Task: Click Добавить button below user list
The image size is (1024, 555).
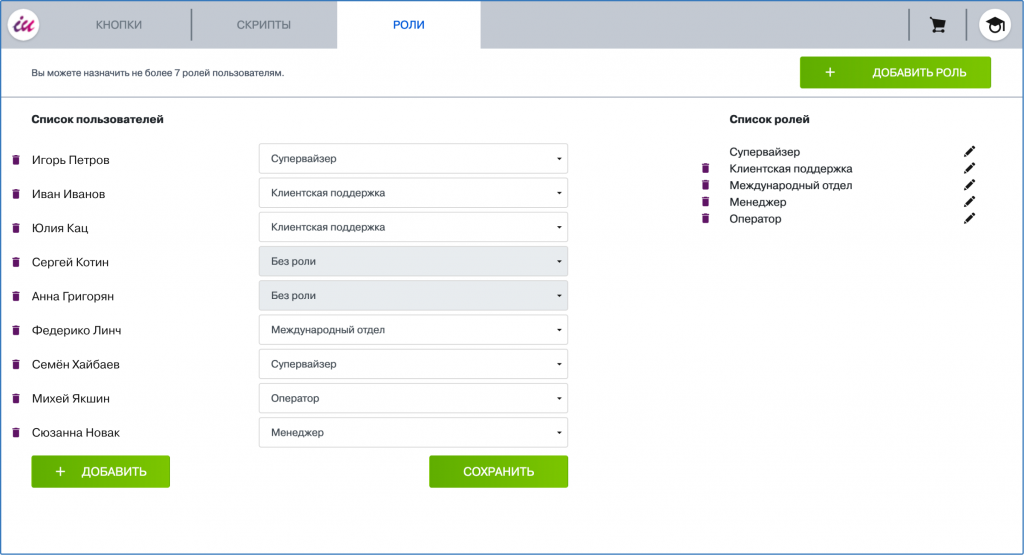Action: tap(101, 472)
